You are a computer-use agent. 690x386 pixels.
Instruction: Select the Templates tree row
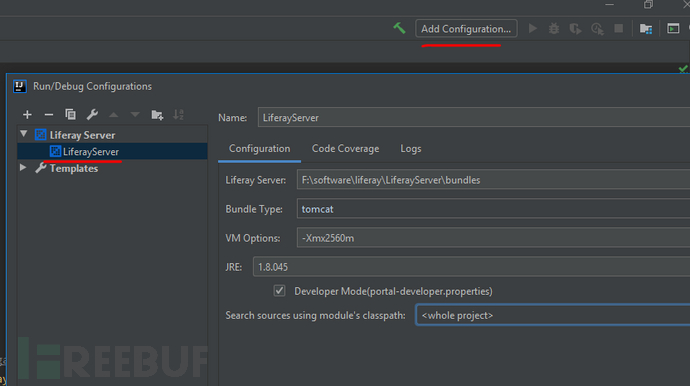[112, 168]
